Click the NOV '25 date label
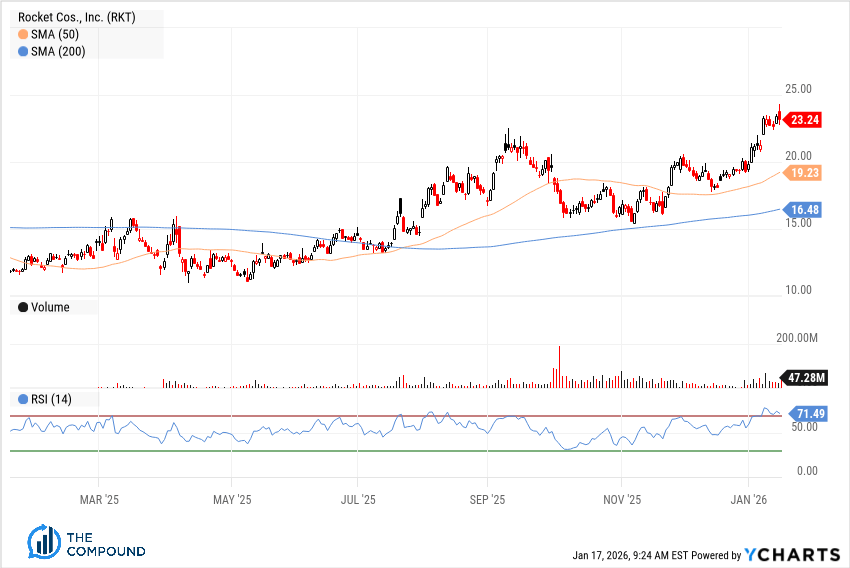This screenshot has width=850, height=568. [622, 500]
